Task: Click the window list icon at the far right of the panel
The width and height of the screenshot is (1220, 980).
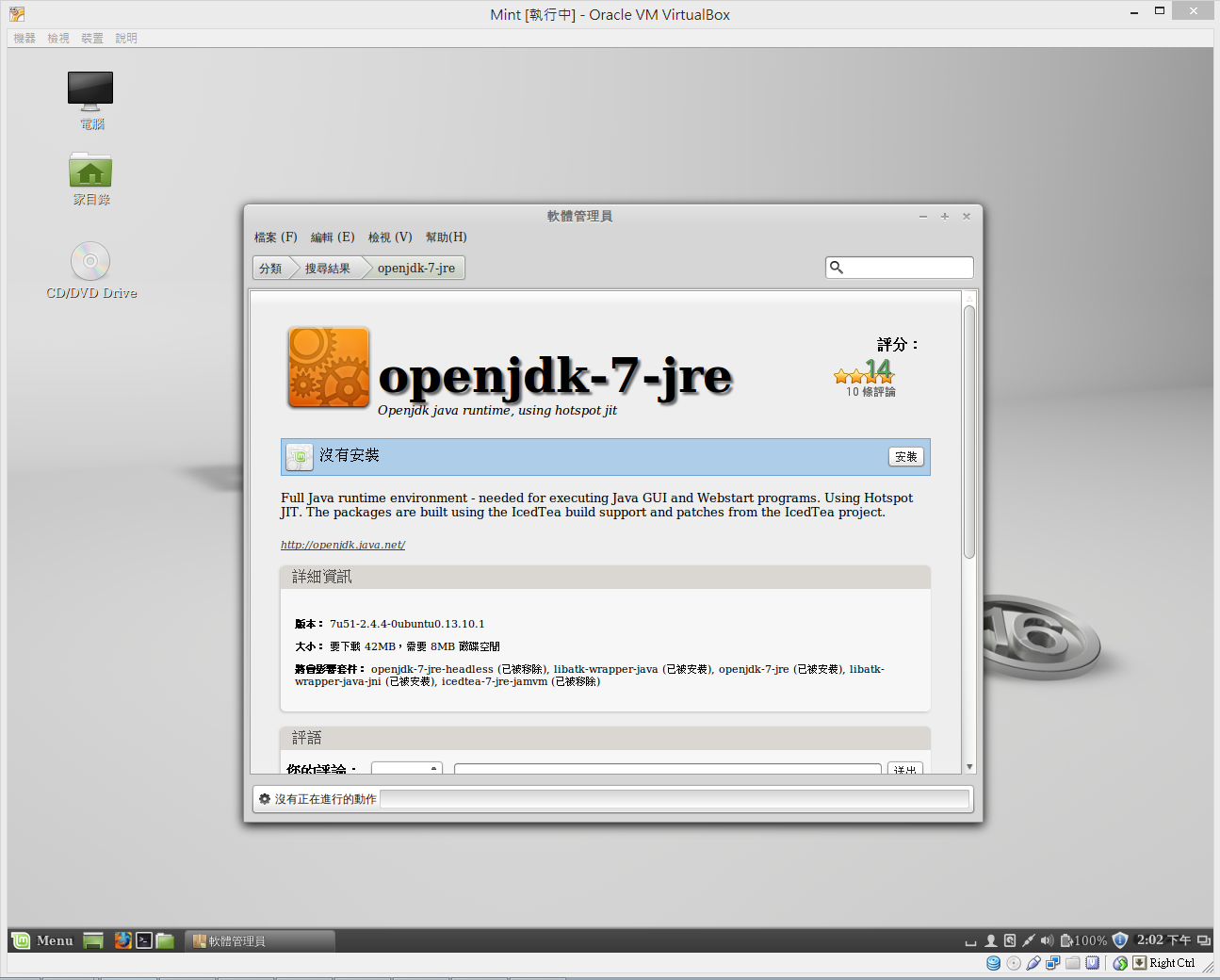Action: [1204, 940]
